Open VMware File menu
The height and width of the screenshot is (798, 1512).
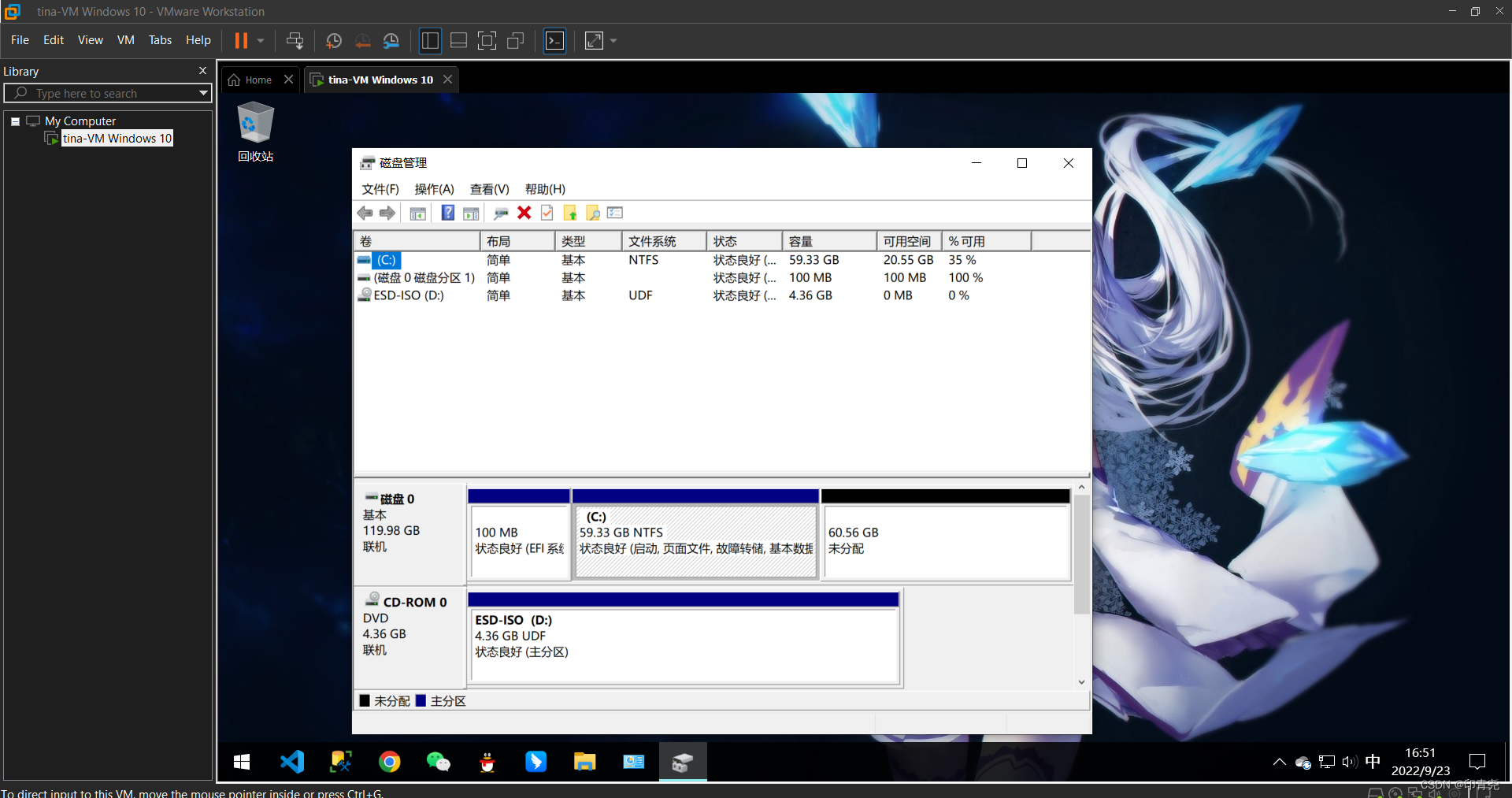20,40
